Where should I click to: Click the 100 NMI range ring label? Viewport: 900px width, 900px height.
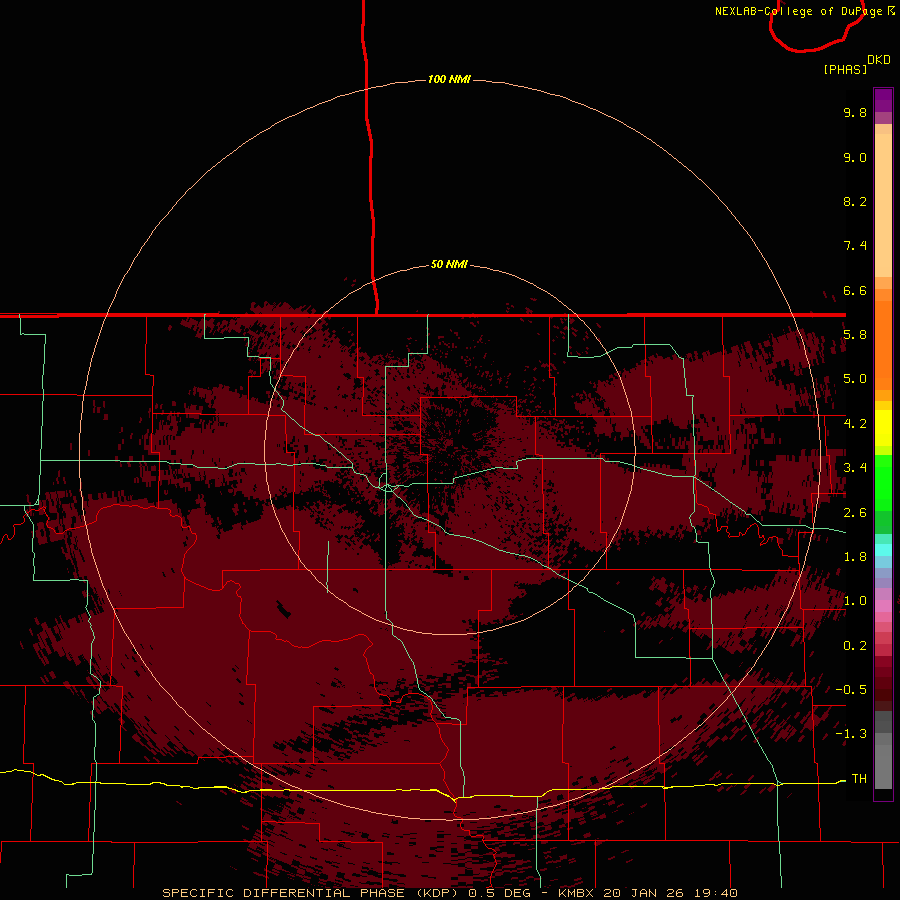[449, 79]
